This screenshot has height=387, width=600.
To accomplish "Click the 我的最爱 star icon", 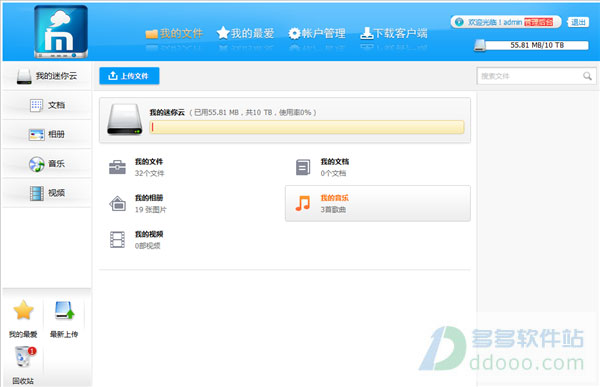I will point(23,310).
